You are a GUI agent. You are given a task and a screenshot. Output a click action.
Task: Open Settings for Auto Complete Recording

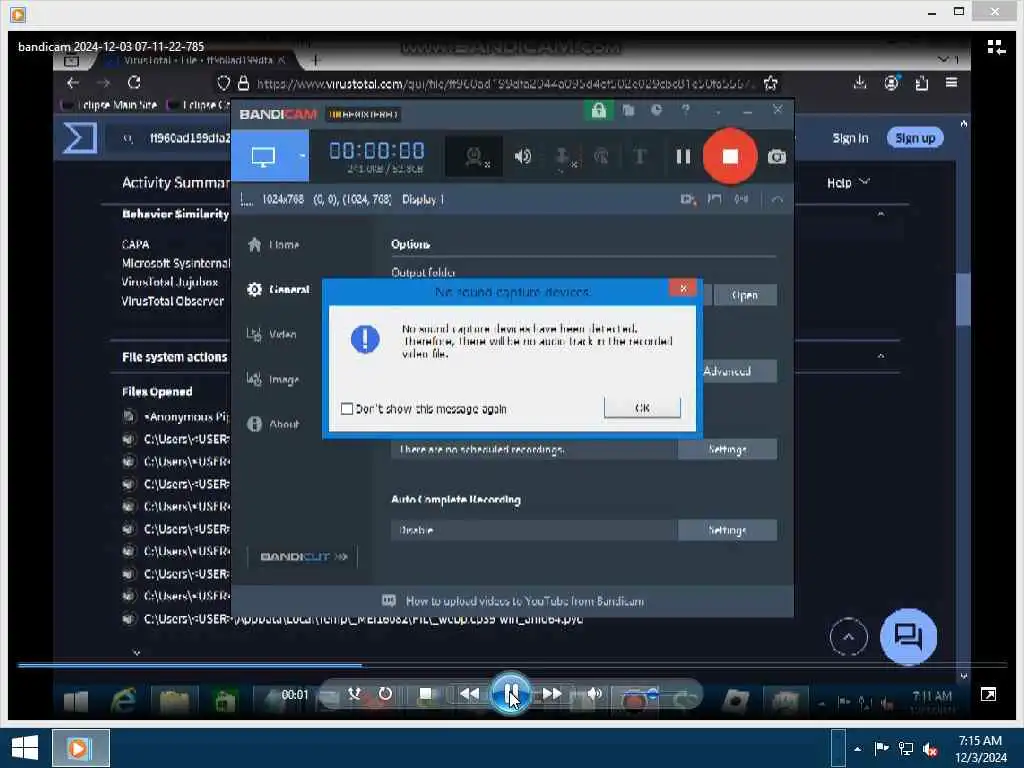click(x=728, y=530)
